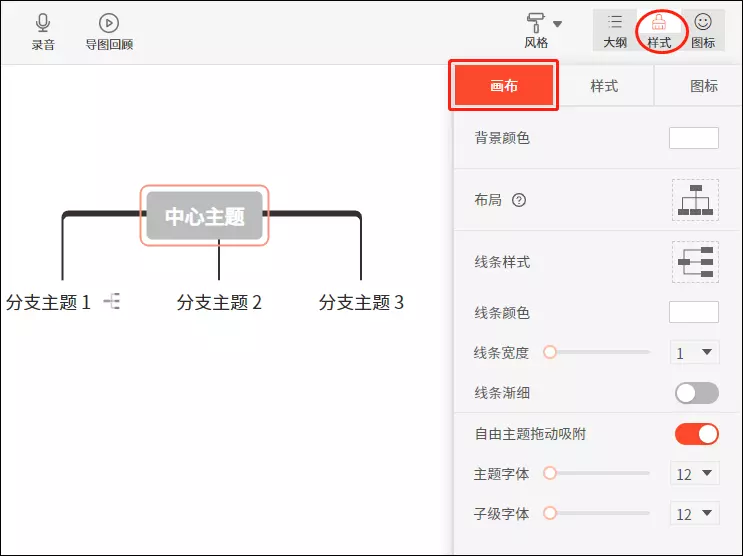This screenshot has height=556, width=743.
Task: Select the 分支主题 2 branch node
Action: point(219,302)
